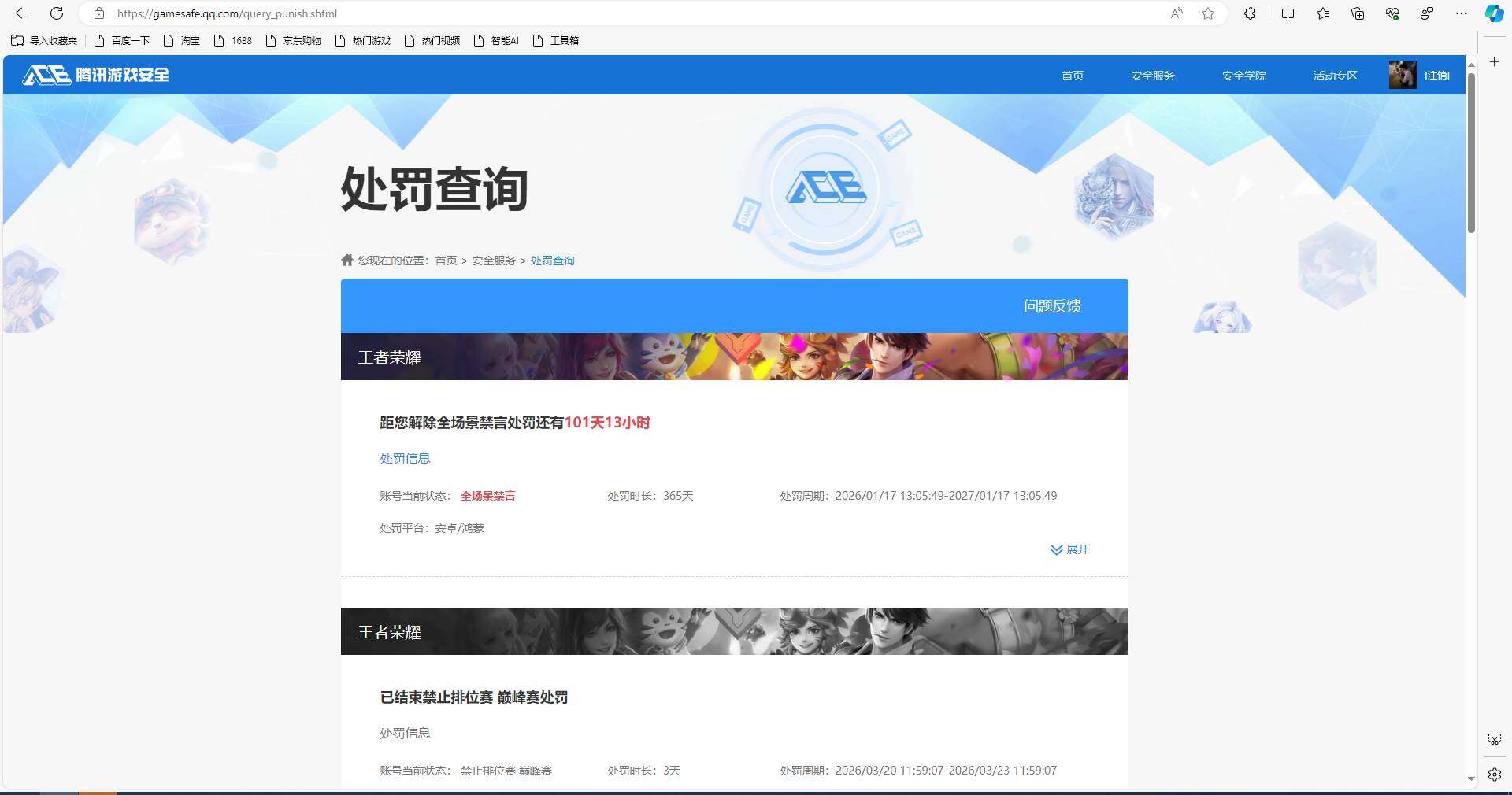Click the user avatar in the header
Viewport: 1512px width, 795px height.
(1403, 76)
